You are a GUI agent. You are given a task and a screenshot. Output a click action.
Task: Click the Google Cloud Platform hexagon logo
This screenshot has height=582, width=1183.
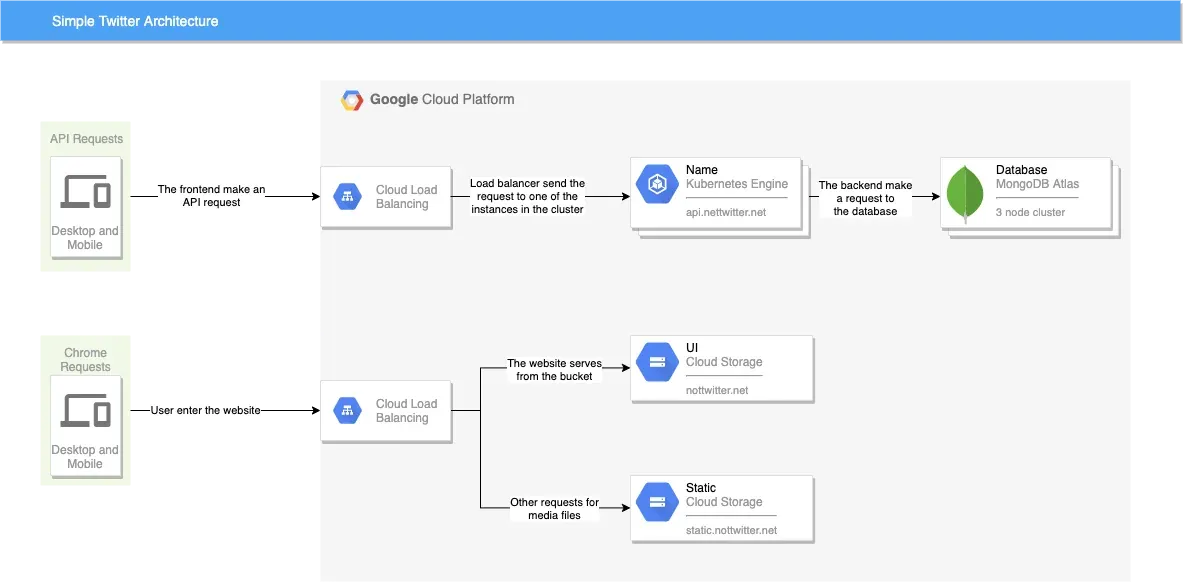pyautogui.click(x=352, y=100)
